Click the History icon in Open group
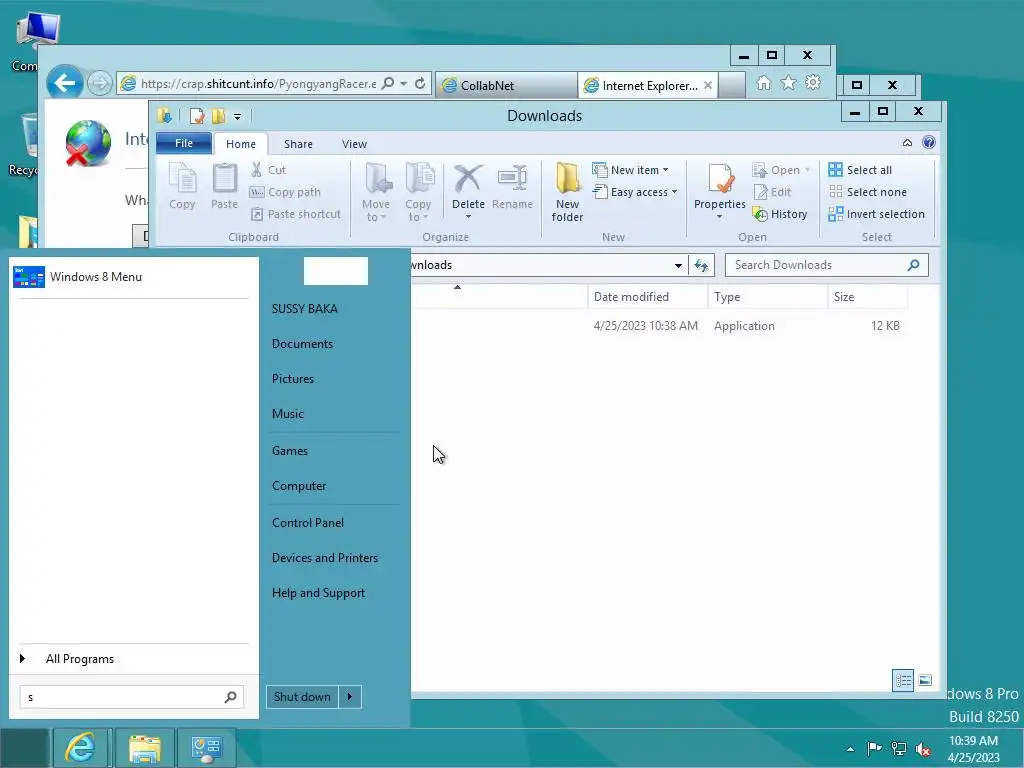The image size is (1024, 768). [x=760, y=214]
